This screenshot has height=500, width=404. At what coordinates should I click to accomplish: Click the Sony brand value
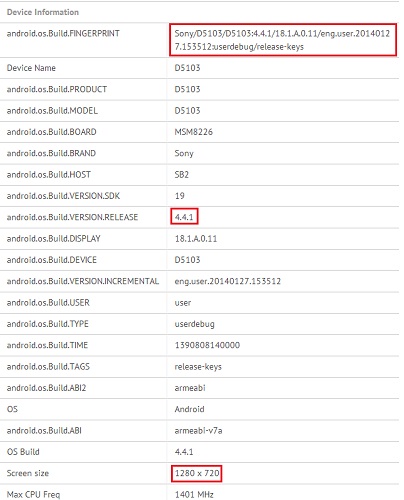184,154
